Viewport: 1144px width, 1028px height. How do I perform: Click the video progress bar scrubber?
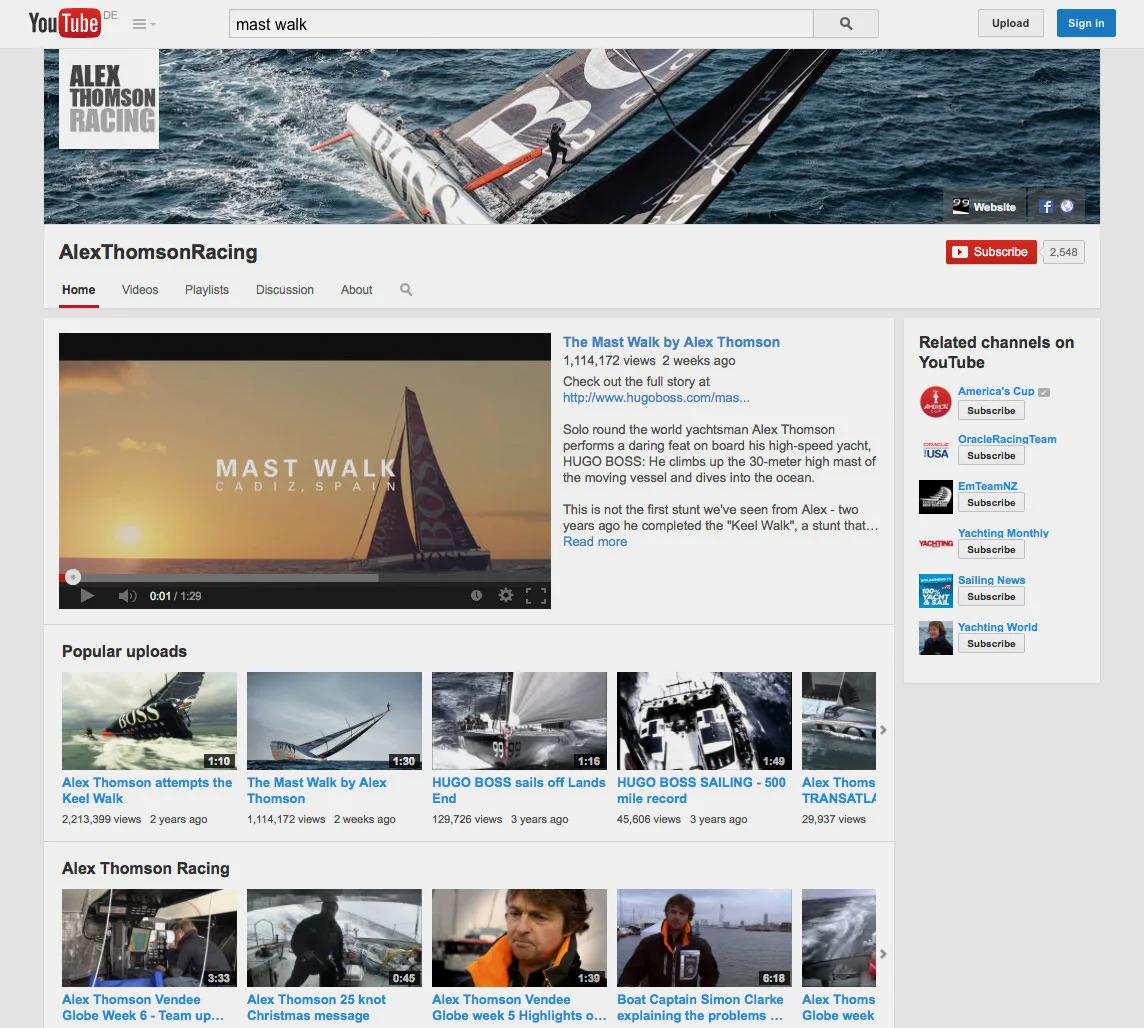coord(72,577)
